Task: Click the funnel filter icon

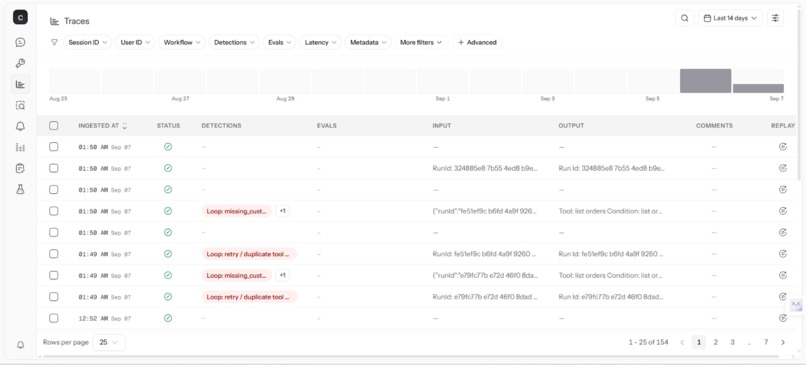Action: [x=54, y=42]
